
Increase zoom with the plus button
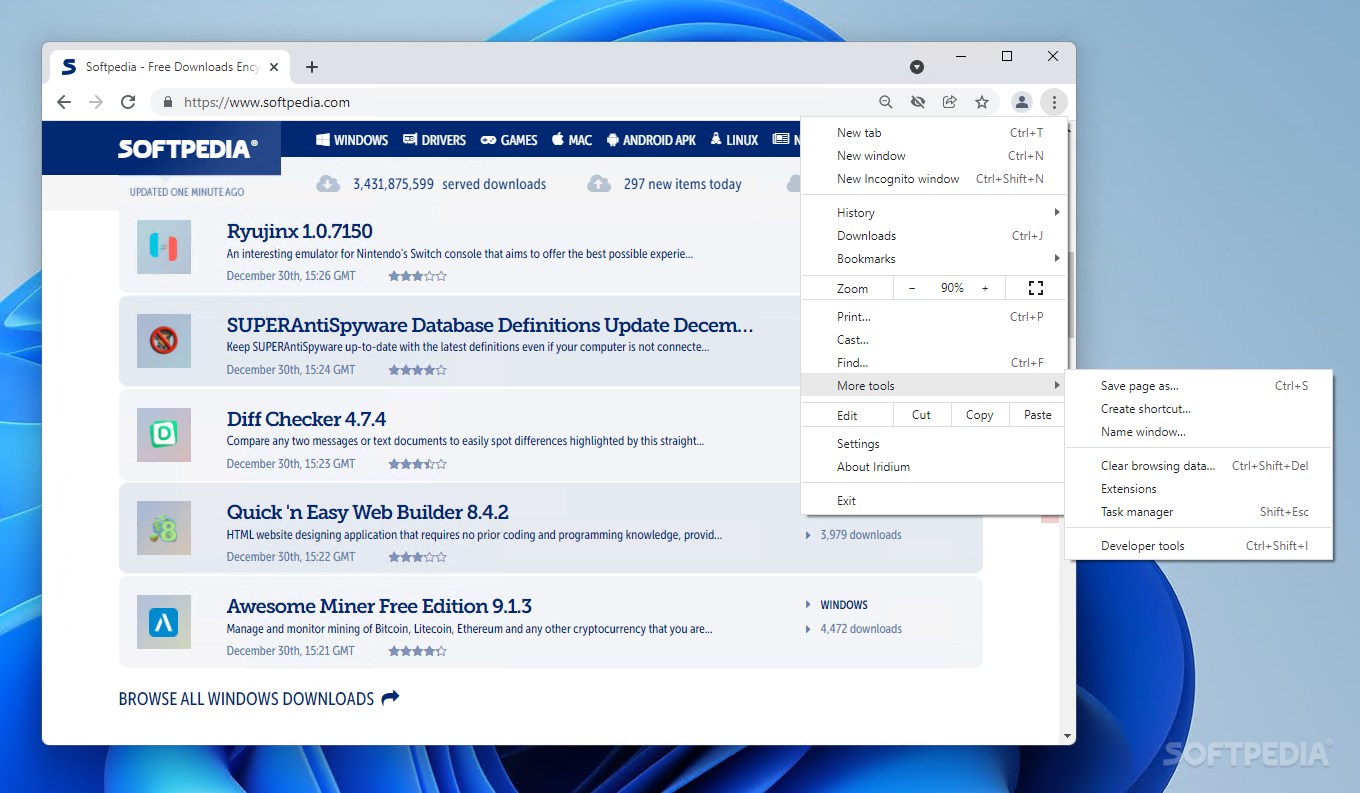pyautogui.click(x=985, y=288)
